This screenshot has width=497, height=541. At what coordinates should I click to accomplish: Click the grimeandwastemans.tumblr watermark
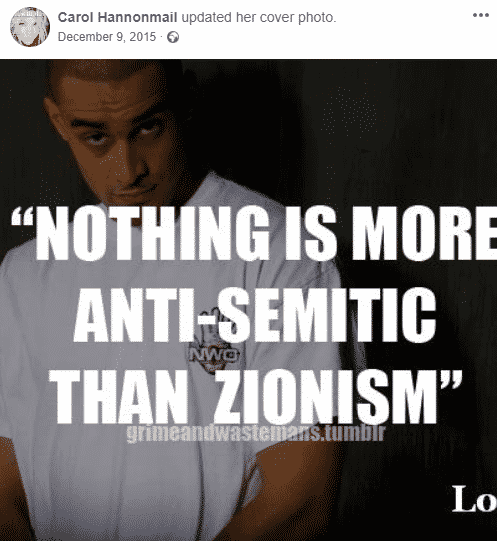click(256, 434)
